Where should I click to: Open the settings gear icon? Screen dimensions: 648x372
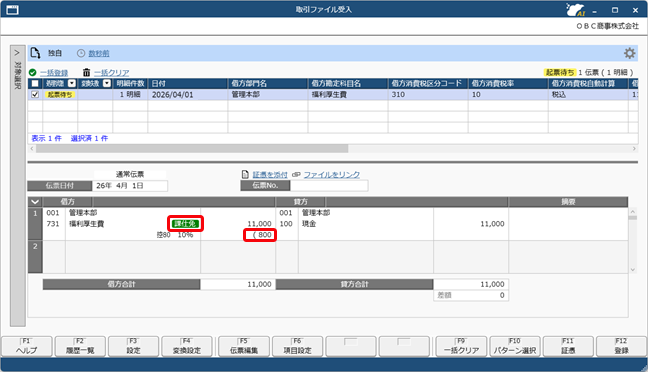(629, 53)
